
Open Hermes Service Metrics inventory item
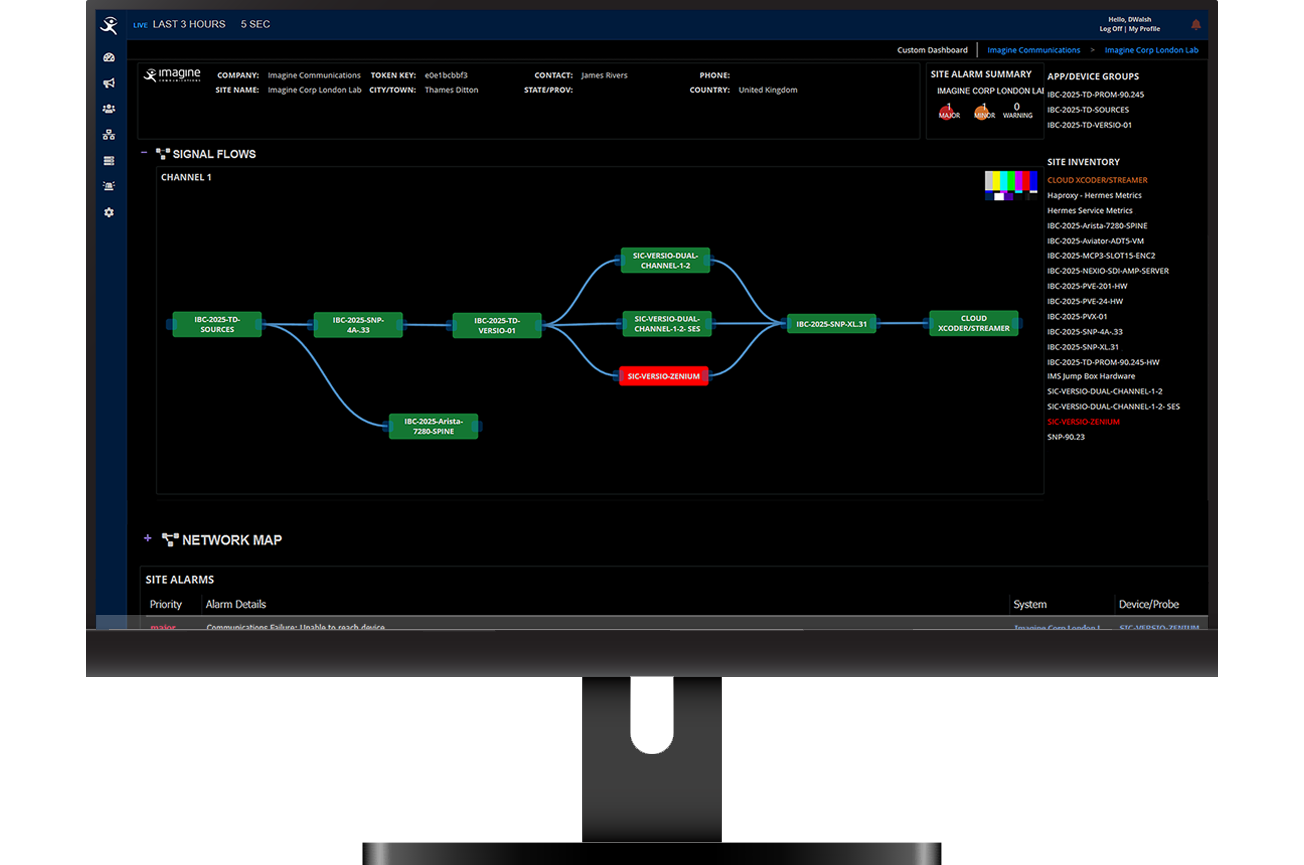point(1090,210)
